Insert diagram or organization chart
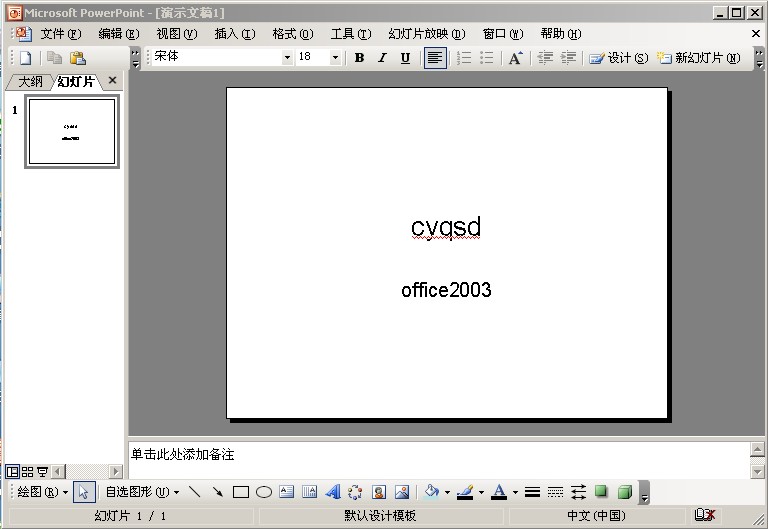This screenshot has height=529, width=768. click(356, 492)
